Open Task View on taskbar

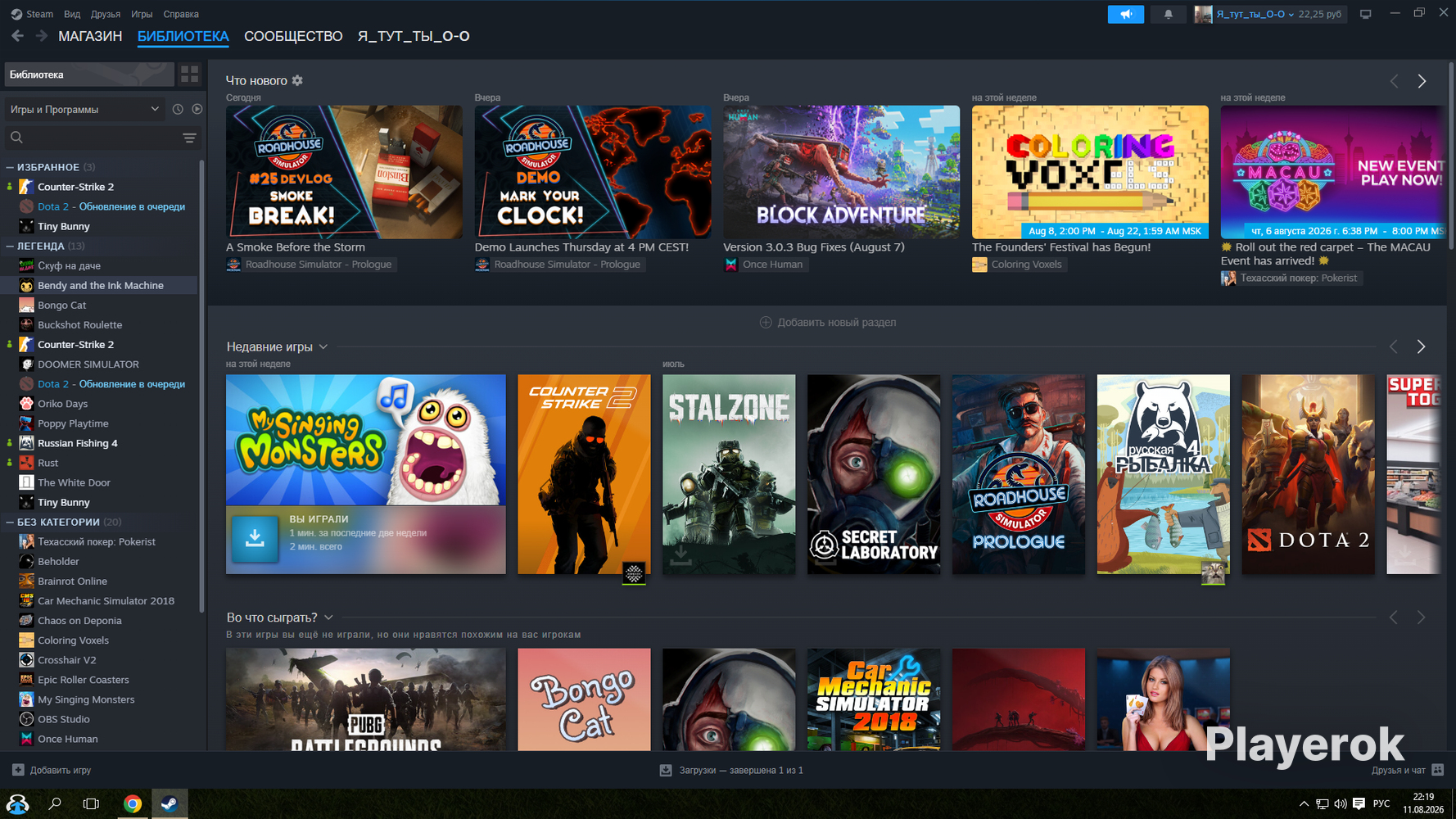pyautogui.click(x=91, y=803)
